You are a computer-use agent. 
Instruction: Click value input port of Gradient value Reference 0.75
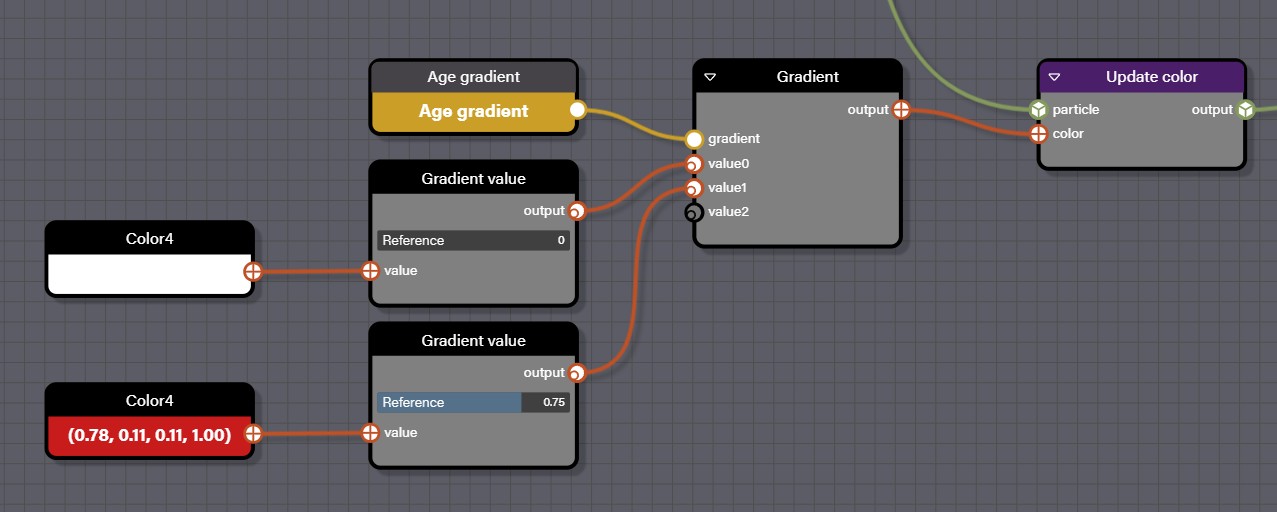tap(370, 432)
